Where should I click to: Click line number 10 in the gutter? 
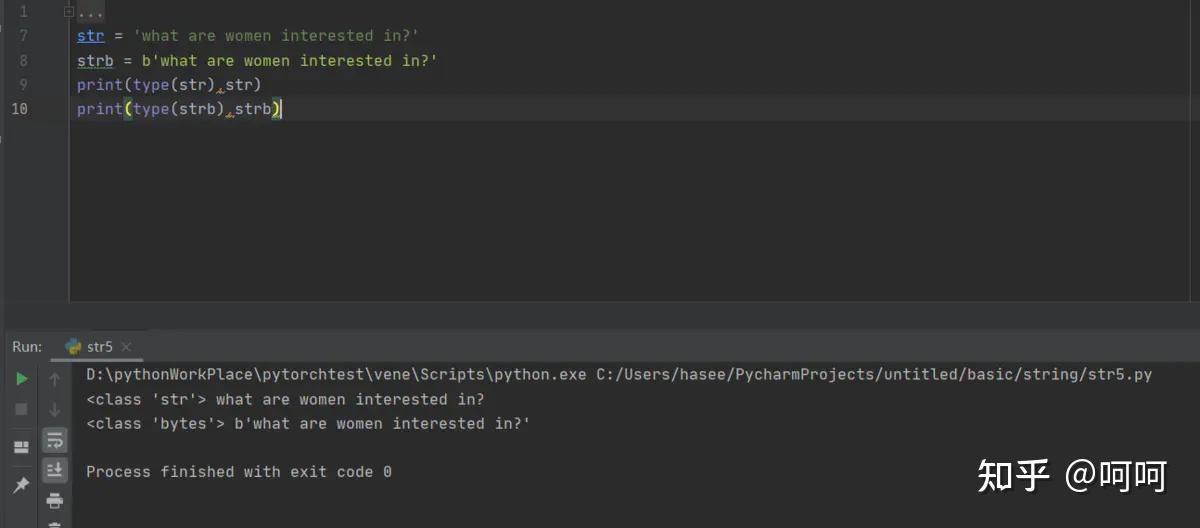19,109
